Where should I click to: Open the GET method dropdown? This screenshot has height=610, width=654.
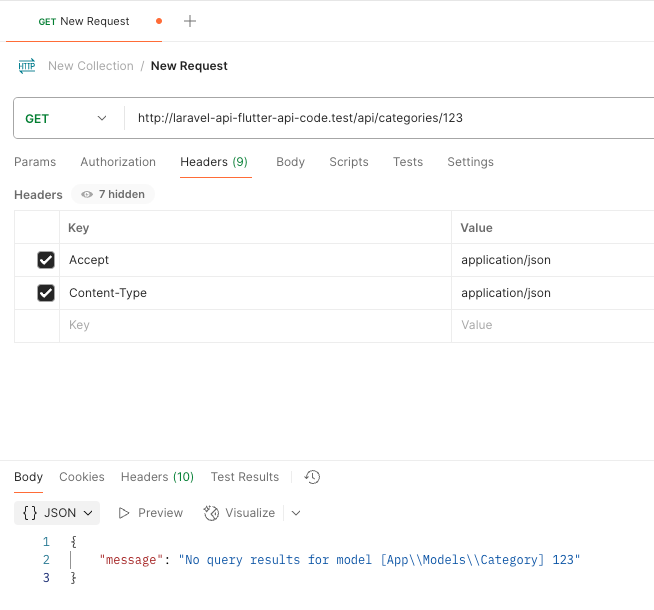click(66, 118)
